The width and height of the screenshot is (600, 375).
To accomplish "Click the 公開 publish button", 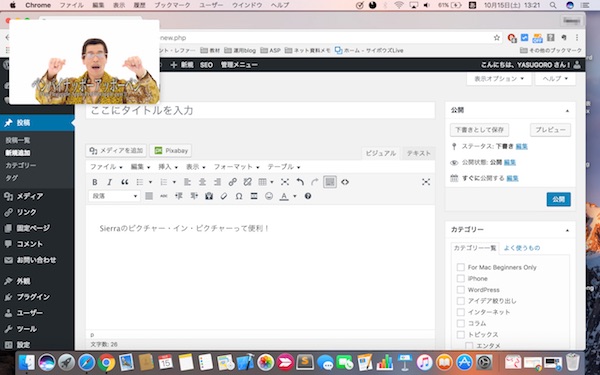I will pos(558,199).
